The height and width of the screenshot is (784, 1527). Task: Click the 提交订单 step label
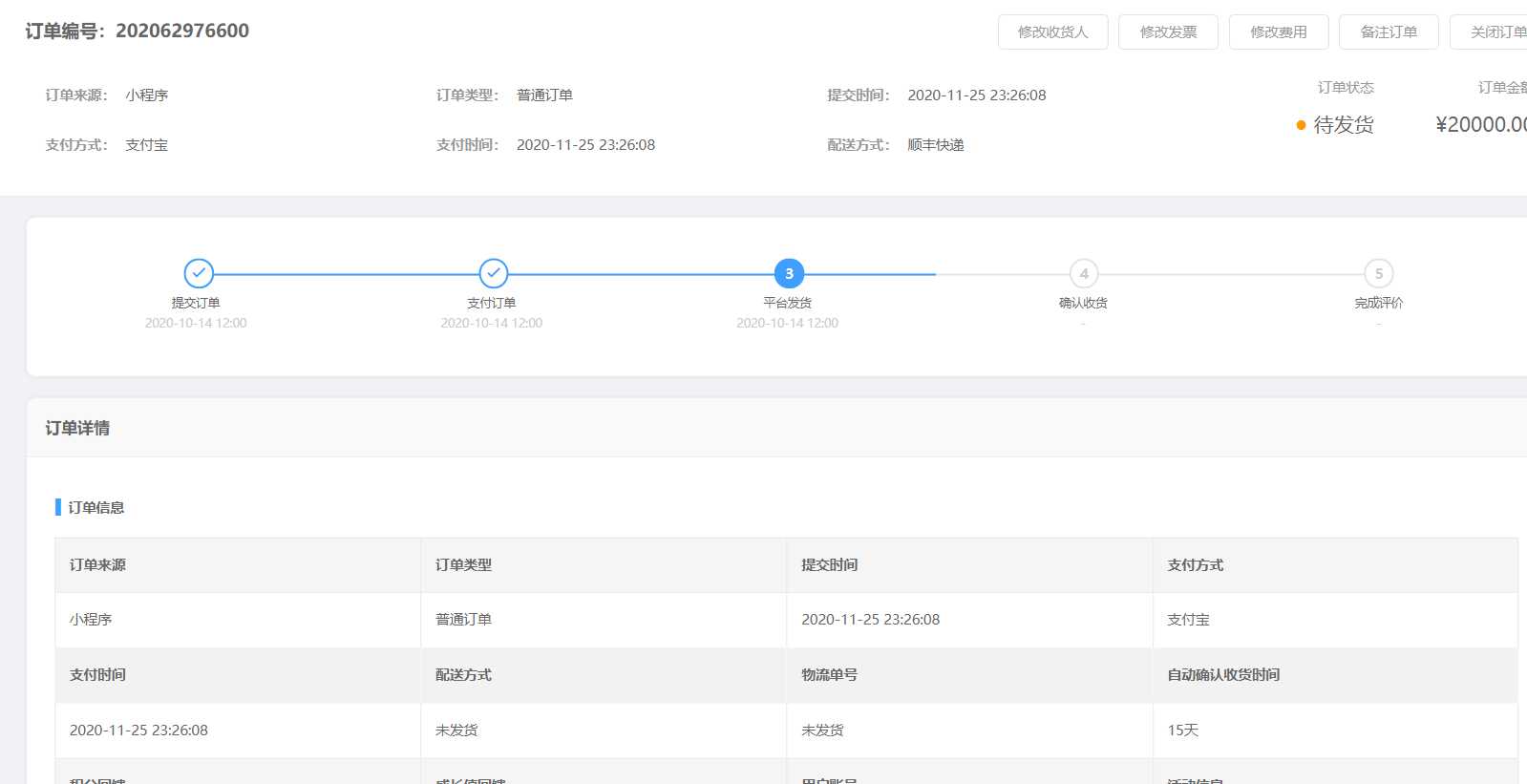[196, 303]
